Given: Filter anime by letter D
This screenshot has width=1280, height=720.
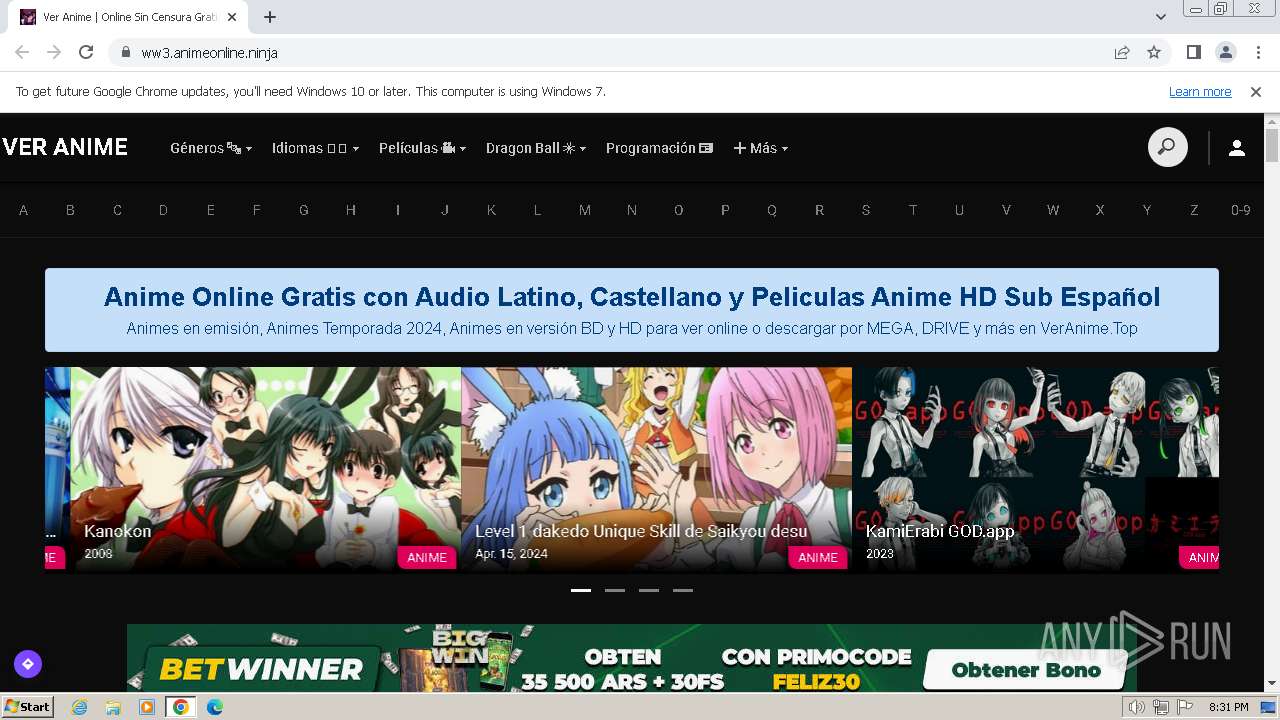Looking at the screenshot, I should click(163, 210).
